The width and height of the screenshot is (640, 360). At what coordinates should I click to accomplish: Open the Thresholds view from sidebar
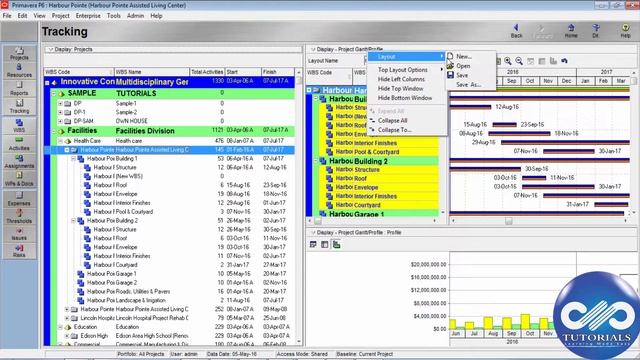click(x=19, y=216)
